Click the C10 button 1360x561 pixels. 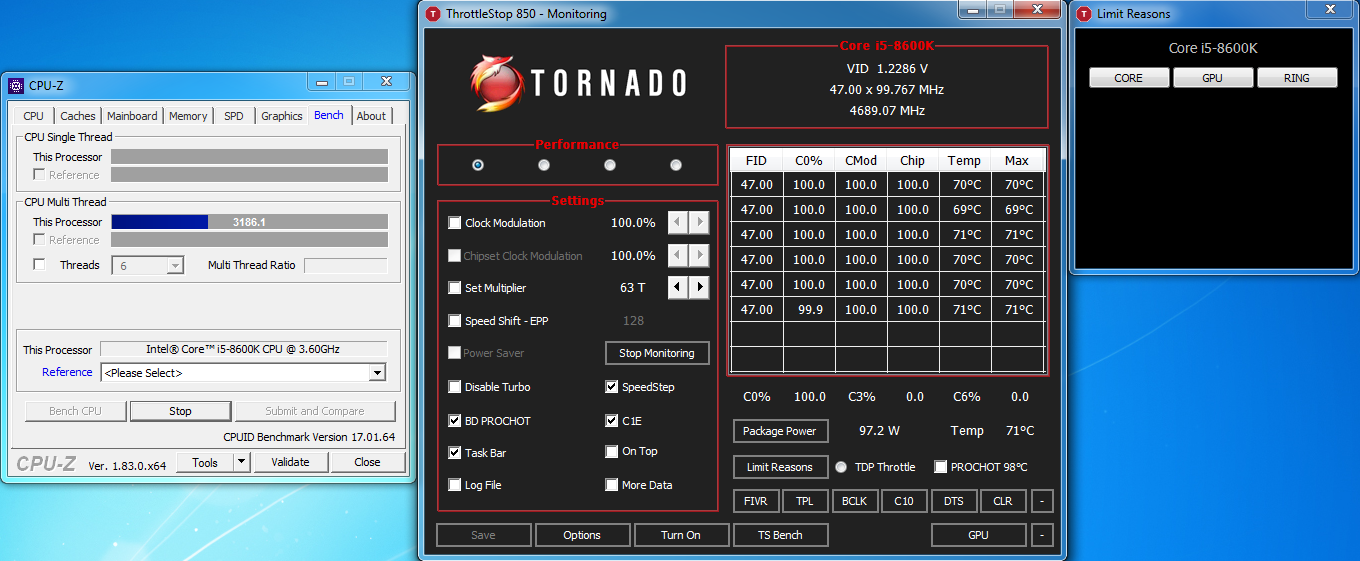(x=904, y=501)
